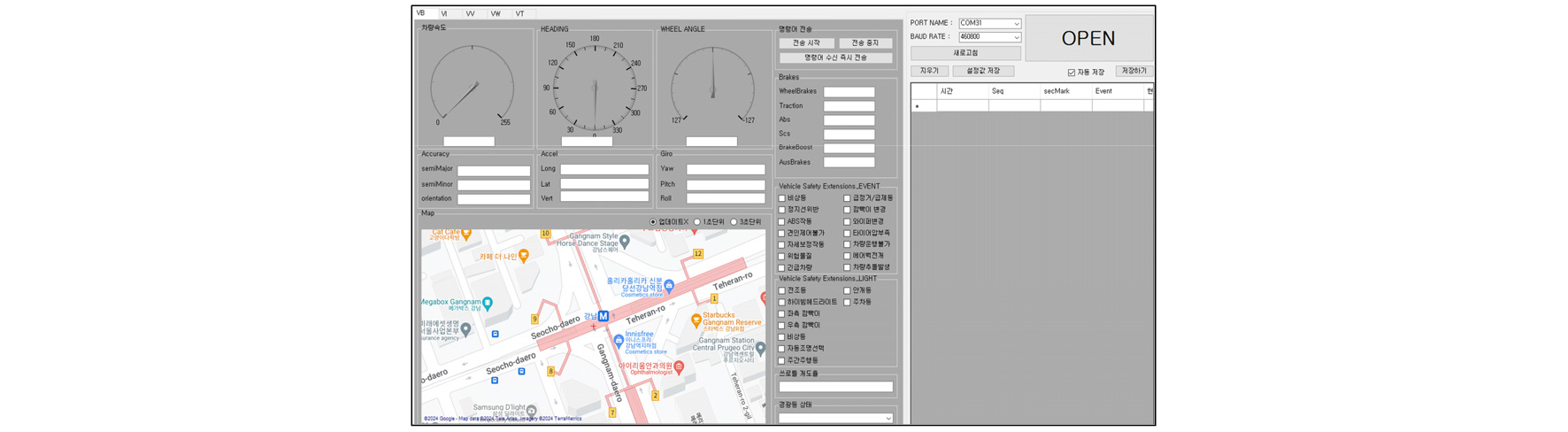Switch to the VV tab
Image resolution: width=1568 pixels, height=432 pixels.
[x=470, y=14]
